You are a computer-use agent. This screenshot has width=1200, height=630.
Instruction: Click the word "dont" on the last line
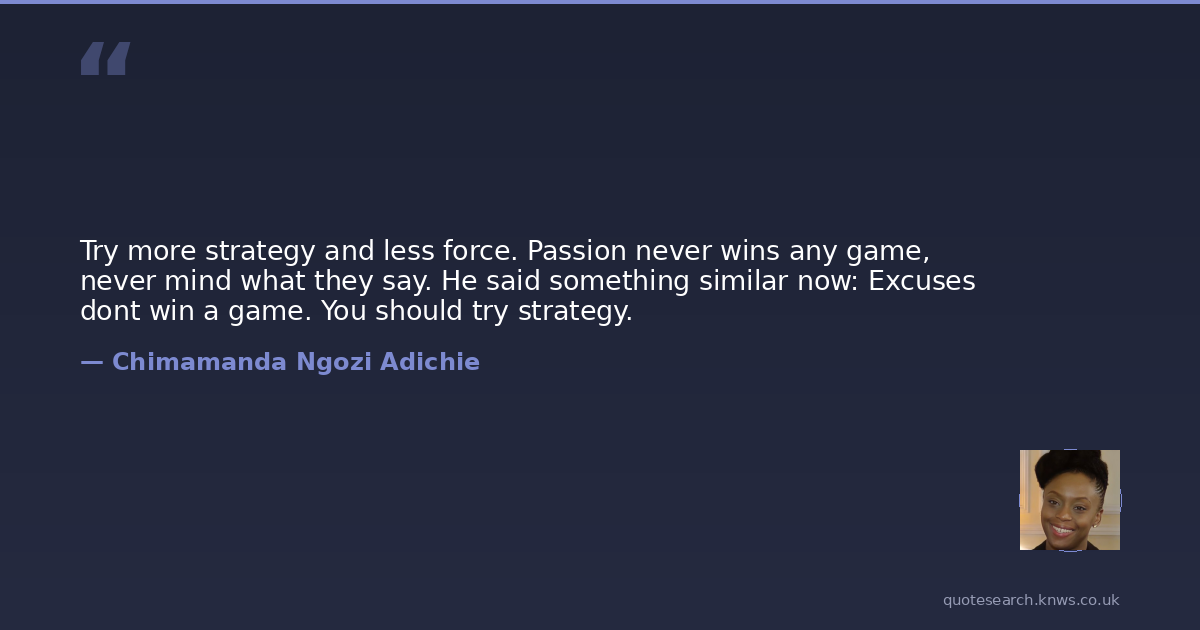(108, 311)
